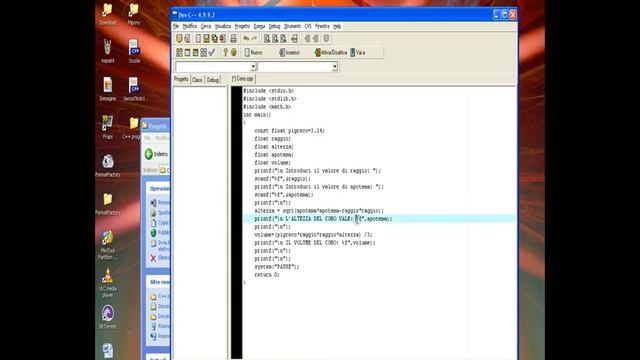Click the compile and run icon
640x360 pixels.
(196, 53)
